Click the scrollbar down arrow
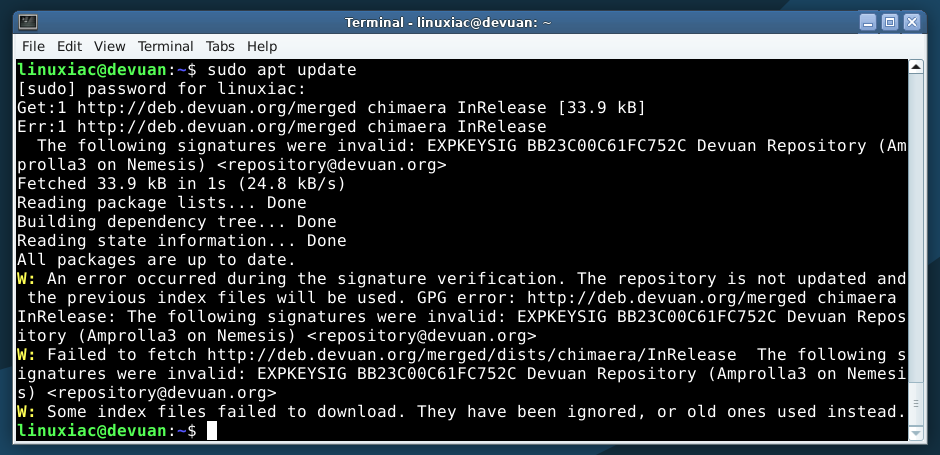940x455 pixels. 916,432
